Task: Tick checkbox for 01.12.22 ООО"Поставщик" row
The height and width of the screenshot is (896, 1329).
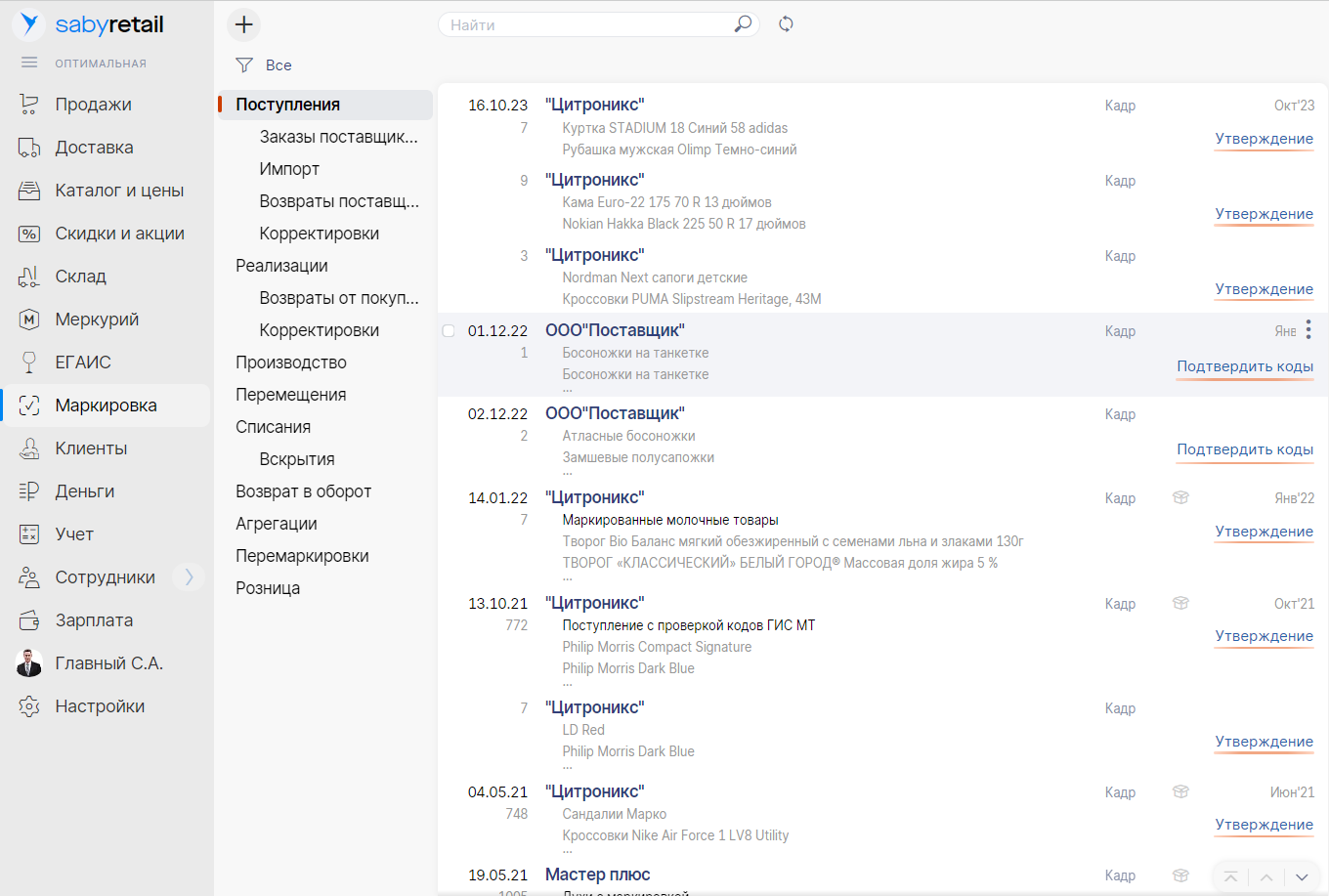Action: [x=449, y=331]
